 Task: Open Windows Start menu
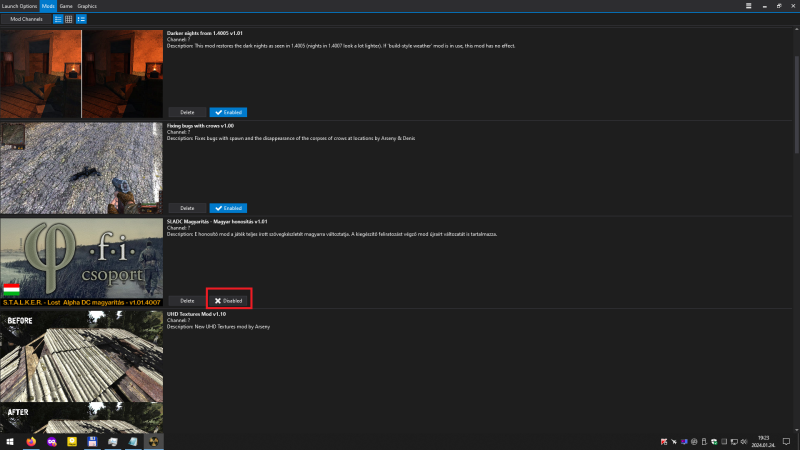tap(10, 442)
